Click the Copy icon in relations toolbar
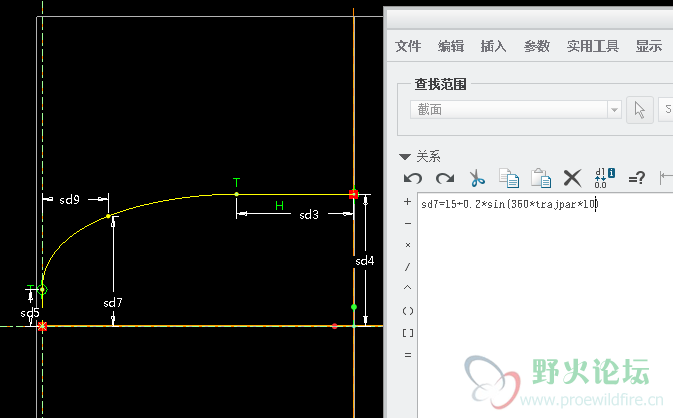 click(x=509, y=178)
